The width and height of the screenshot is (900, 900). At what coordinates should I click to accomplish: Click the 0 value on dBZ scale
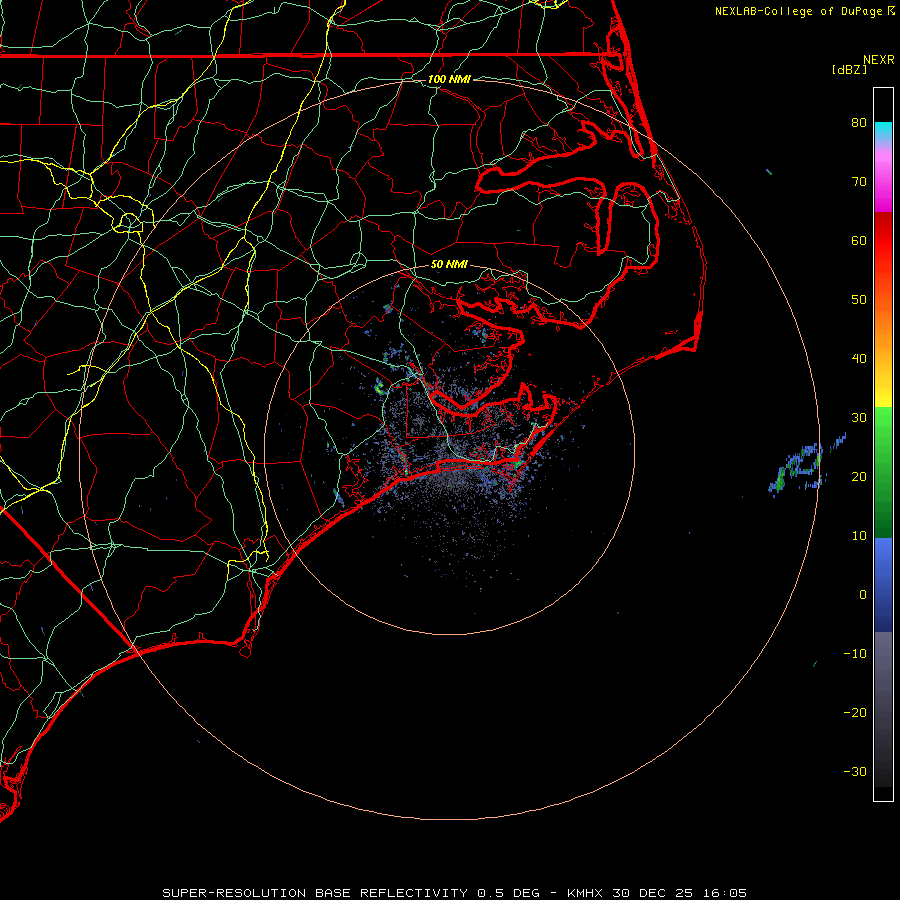click(863, 595)
